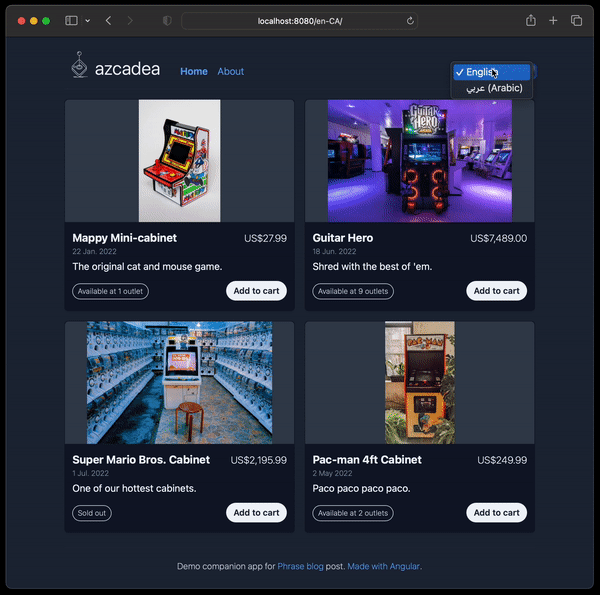Click 'The original cat and mouse game.' description

147,267
